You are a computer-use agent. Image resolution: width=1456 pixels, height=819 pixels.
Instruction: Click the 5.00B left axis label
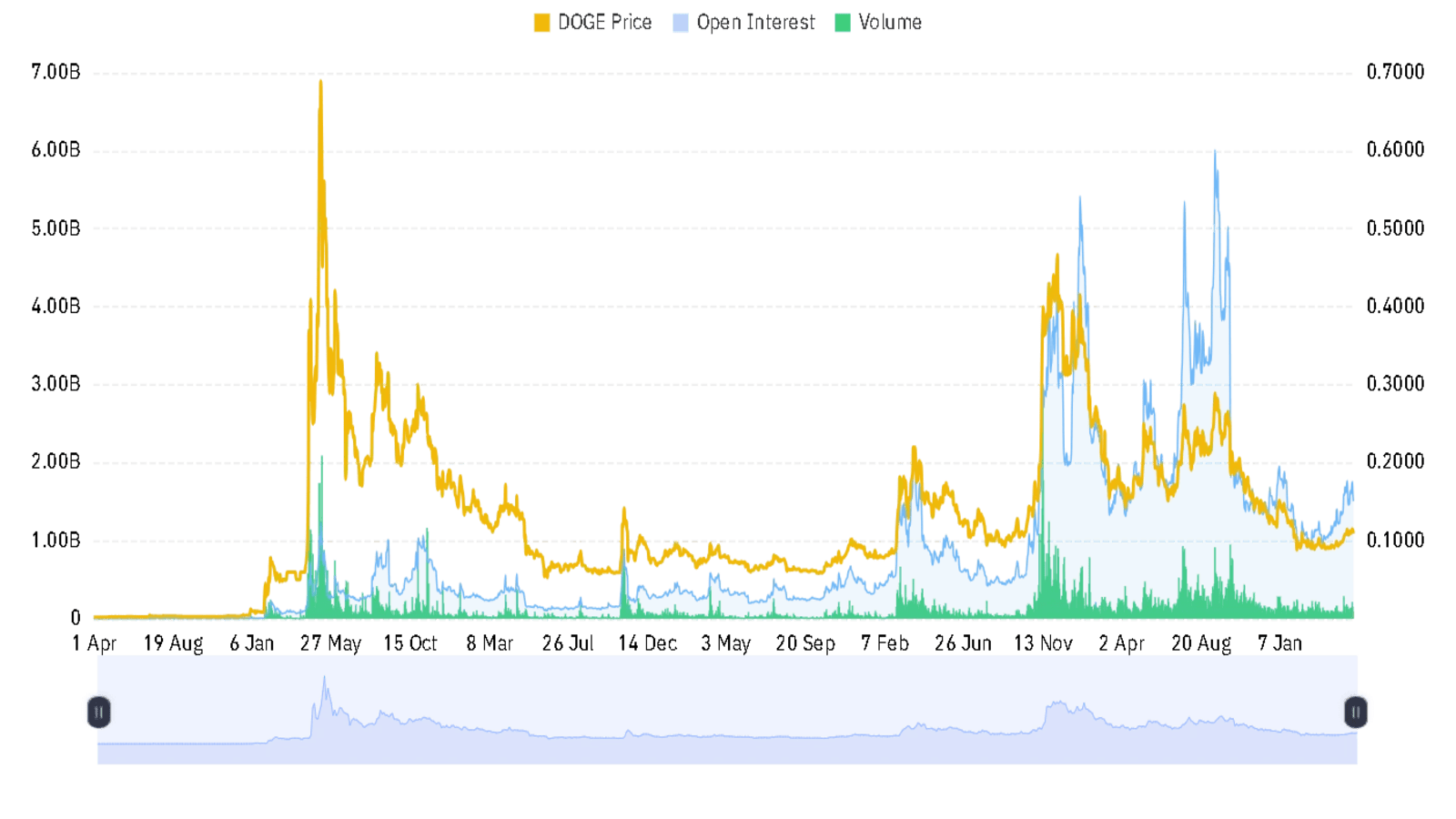pos(56,228)
